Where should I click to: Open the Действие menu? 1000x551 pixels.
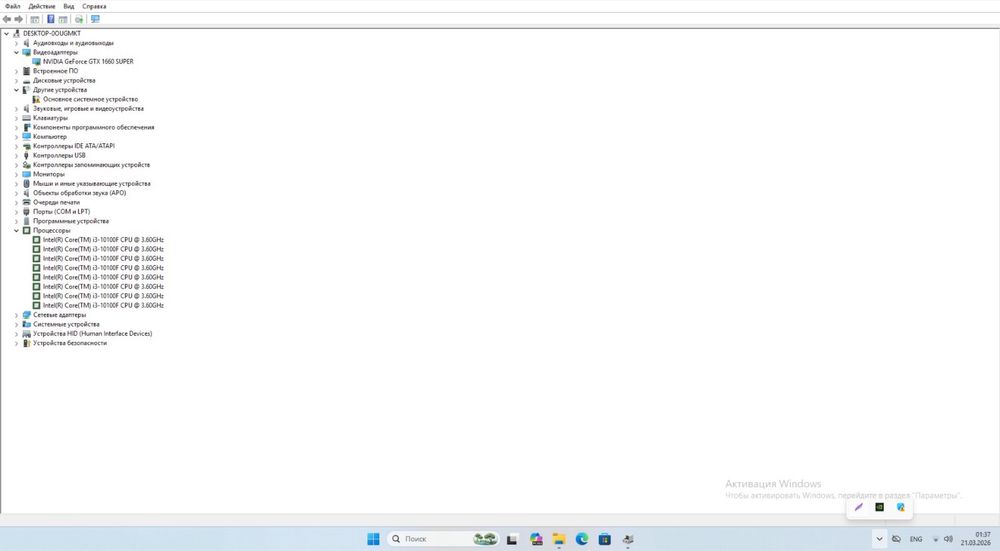coord(42,6)
